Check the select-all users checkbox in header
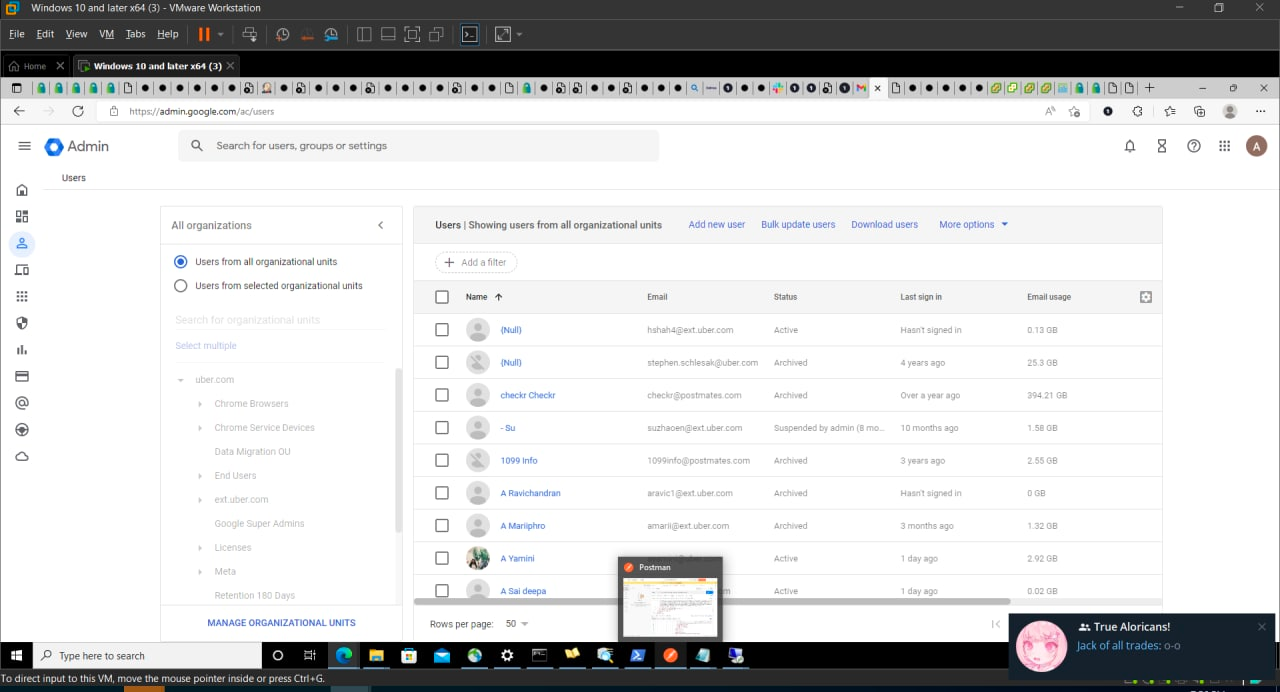Viewport: 1280px width, 692px height. coord(441,296)
